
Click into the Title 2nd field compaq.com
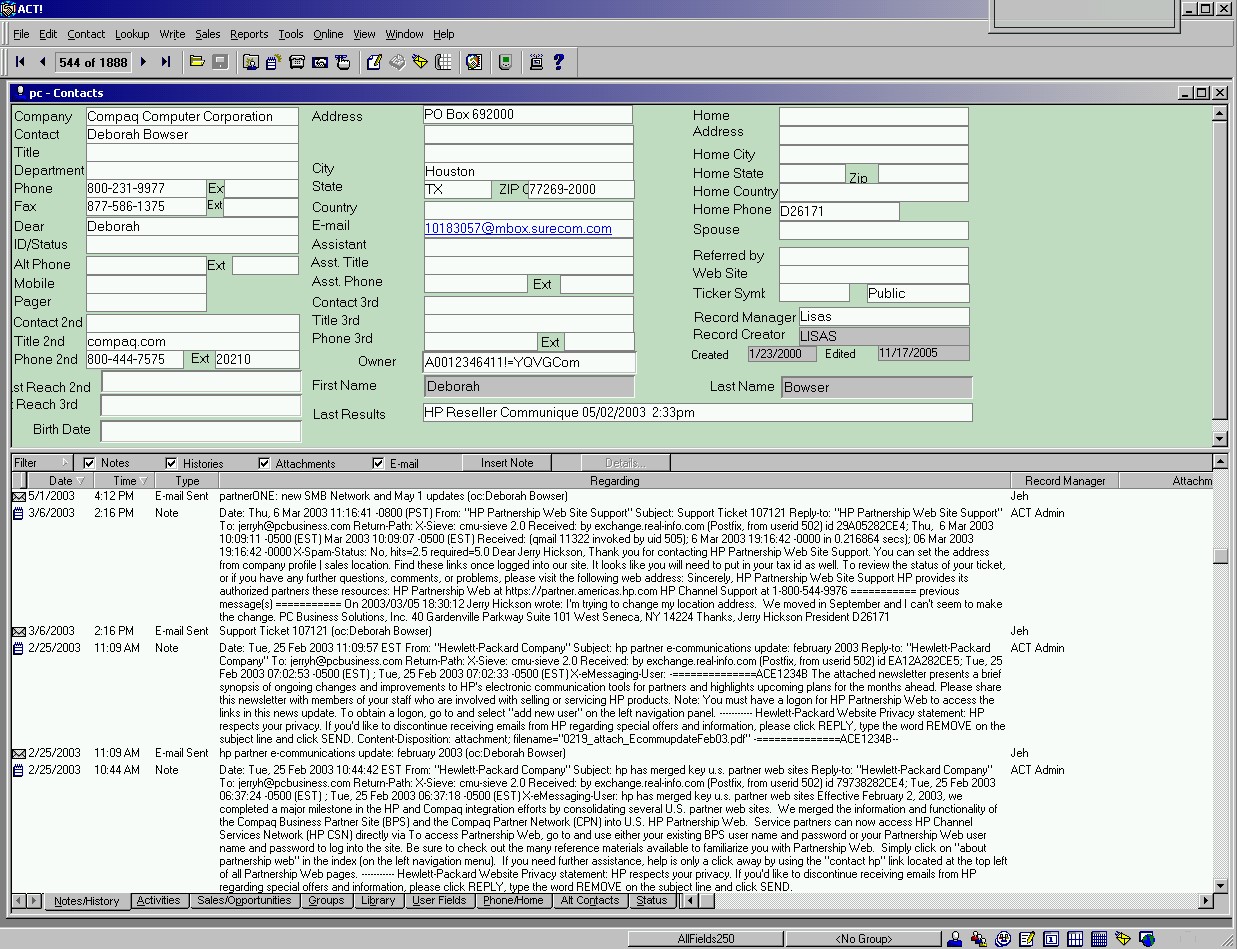(x=192, y=341)
